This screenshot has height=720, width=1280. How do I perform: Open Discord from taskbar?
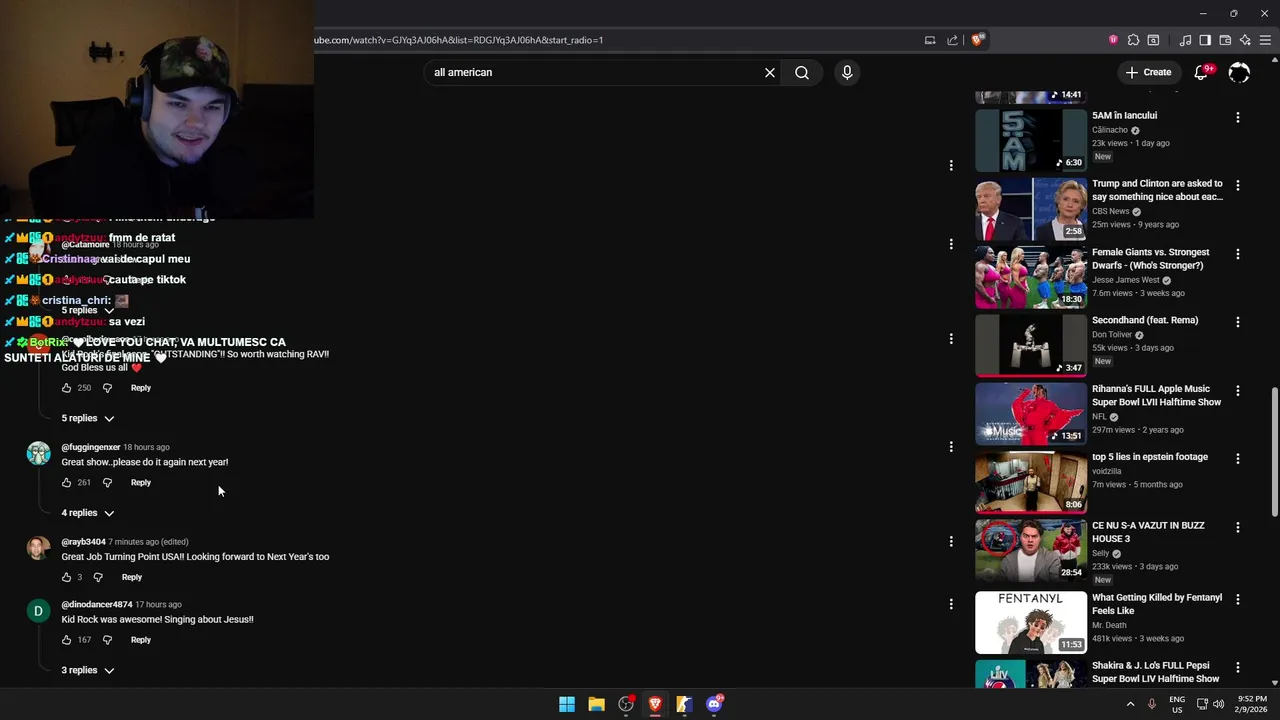714,704
